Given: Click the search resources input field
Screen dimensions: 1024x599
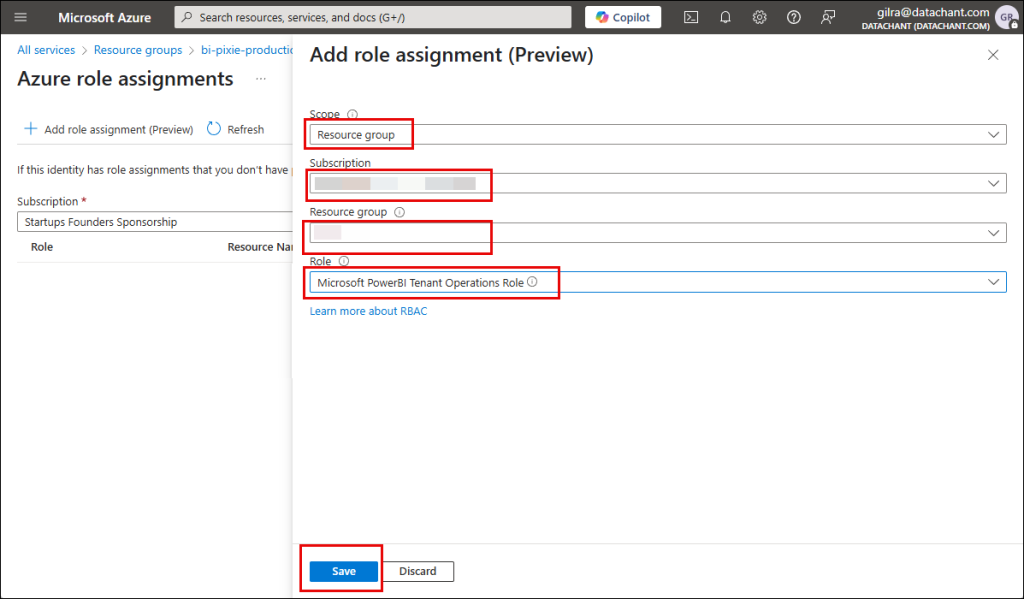Looking at the screenshot, I should (x=373, y=17).
